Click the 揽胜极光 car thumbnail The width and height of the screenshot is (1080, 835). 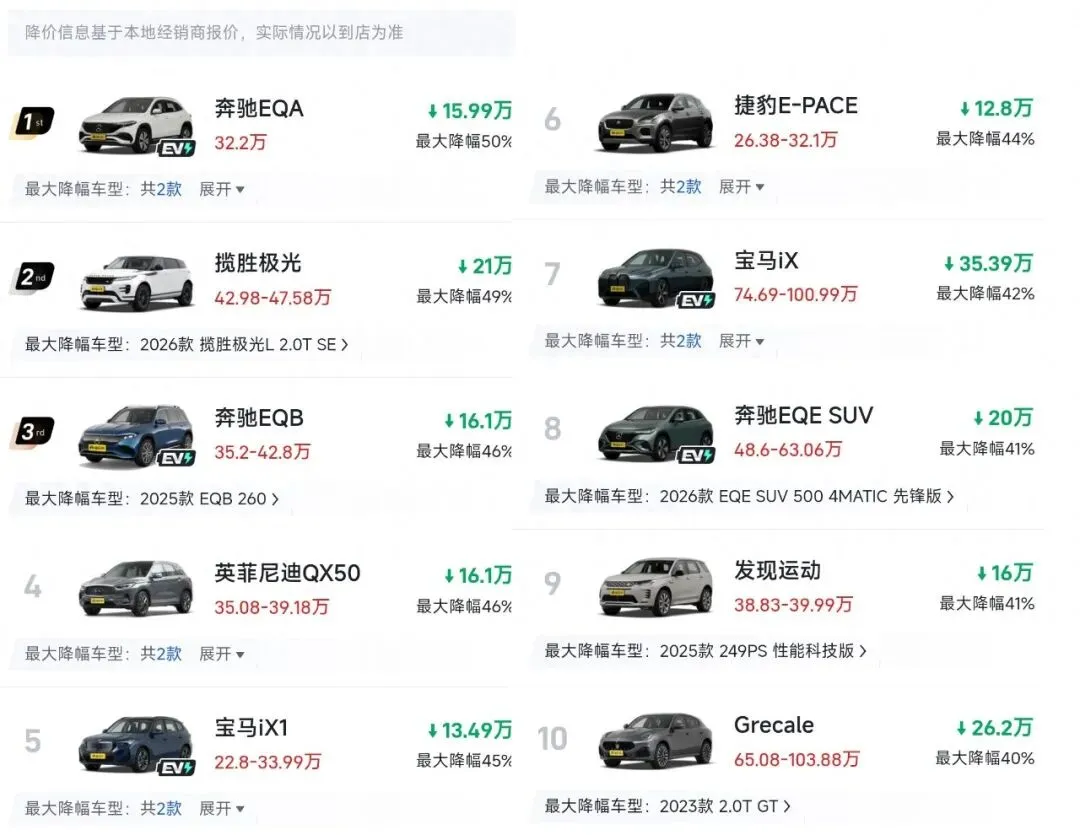[x=136, y=283]
